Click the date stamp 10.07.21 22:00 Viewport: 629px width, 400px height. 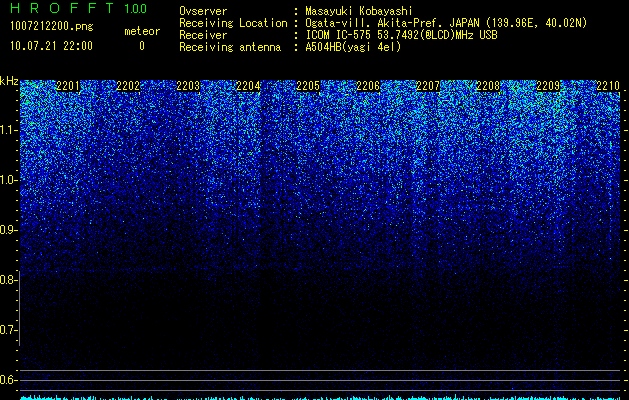coord(51,46)
